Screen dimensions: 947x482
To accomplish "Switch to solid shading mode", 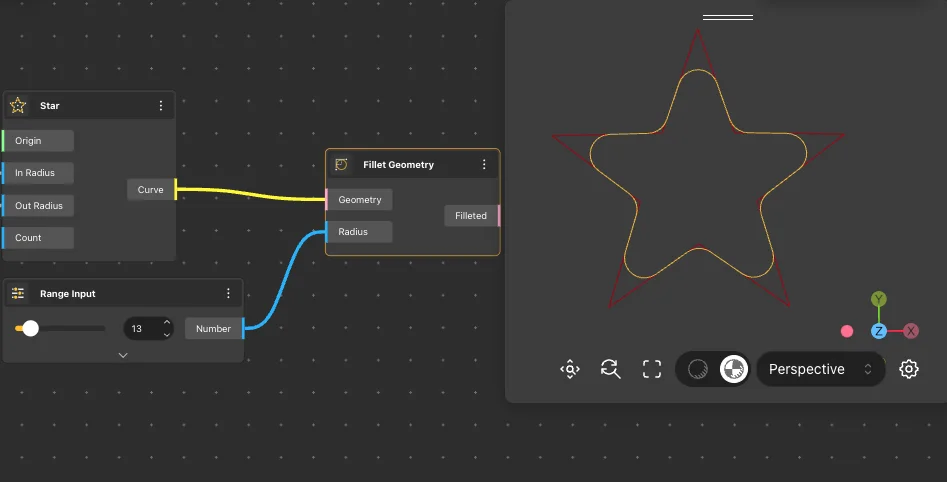I will pyautogui.click(x=734, y=369).
